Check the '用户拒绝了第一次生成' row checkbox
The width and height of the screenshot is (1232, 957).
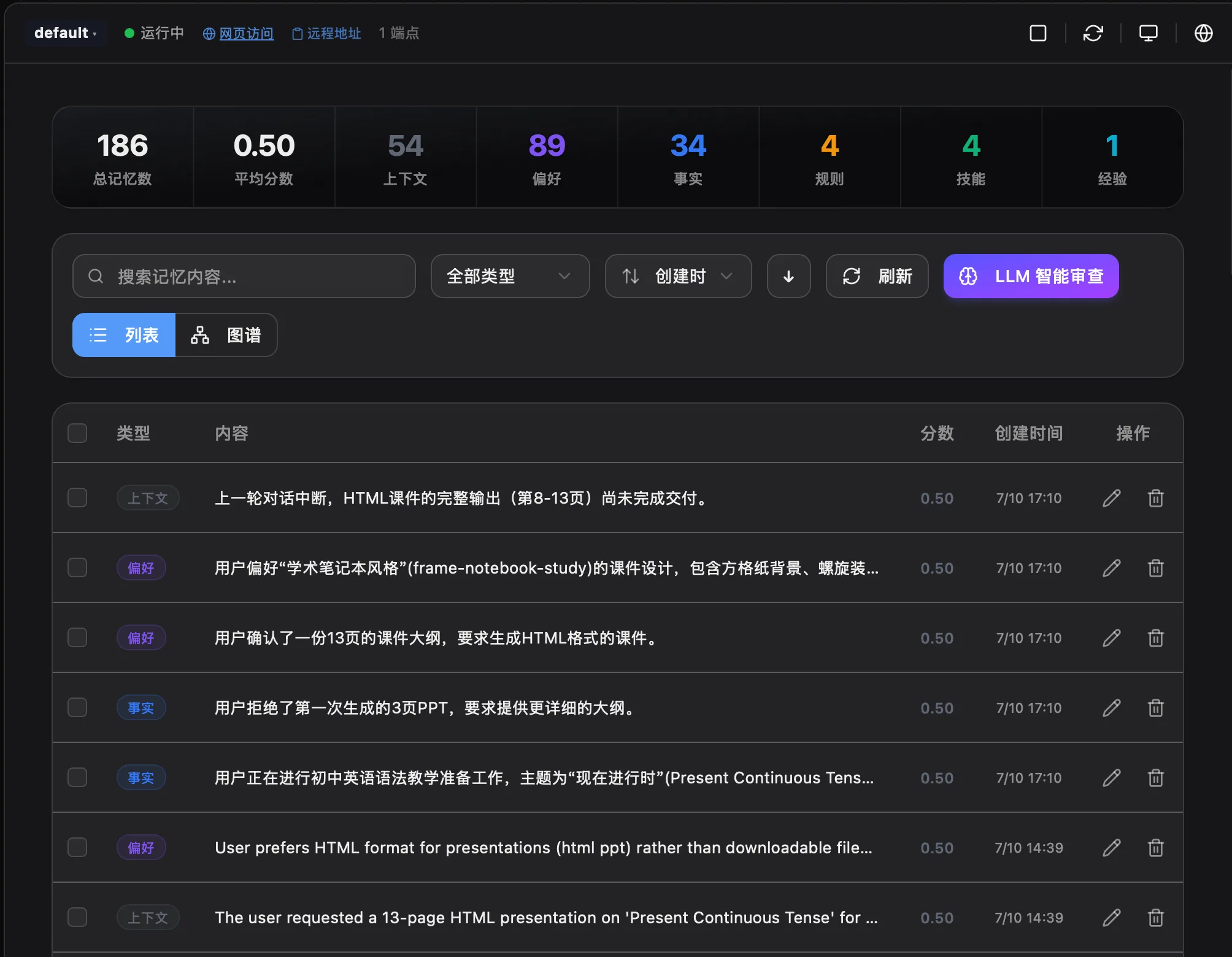click(x=77, y=707)
